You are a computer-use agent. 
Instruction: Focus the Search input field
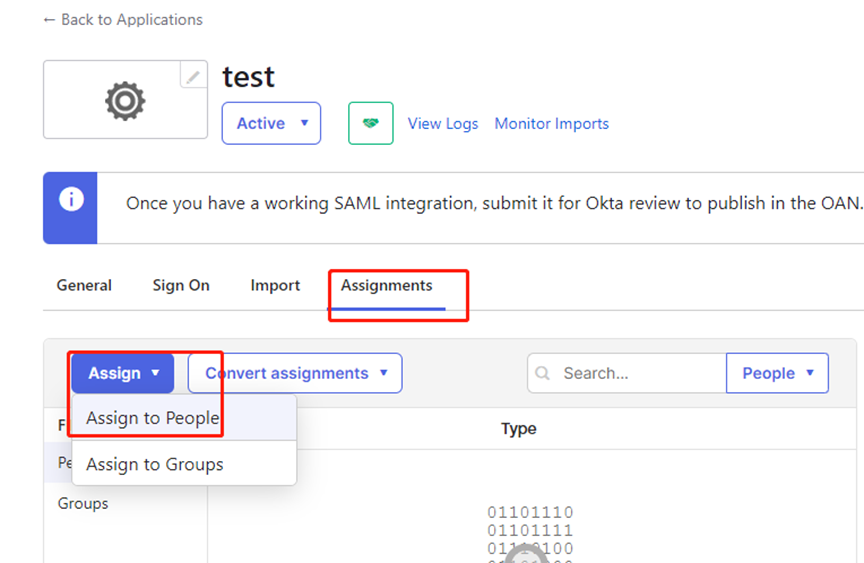click(627, 373)
